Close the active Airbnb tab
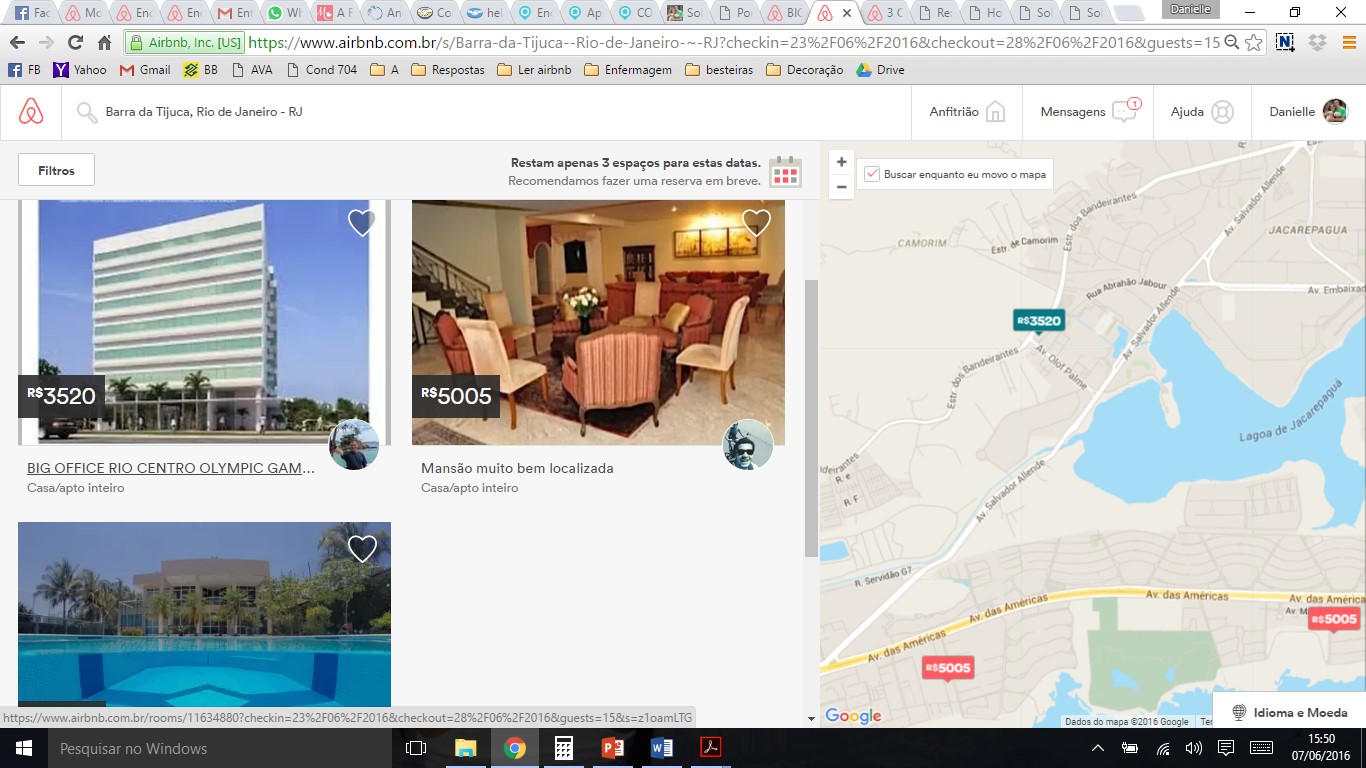Image resolution: width=1366 pixels, height=768 pixels. click(x=847, y=14)
